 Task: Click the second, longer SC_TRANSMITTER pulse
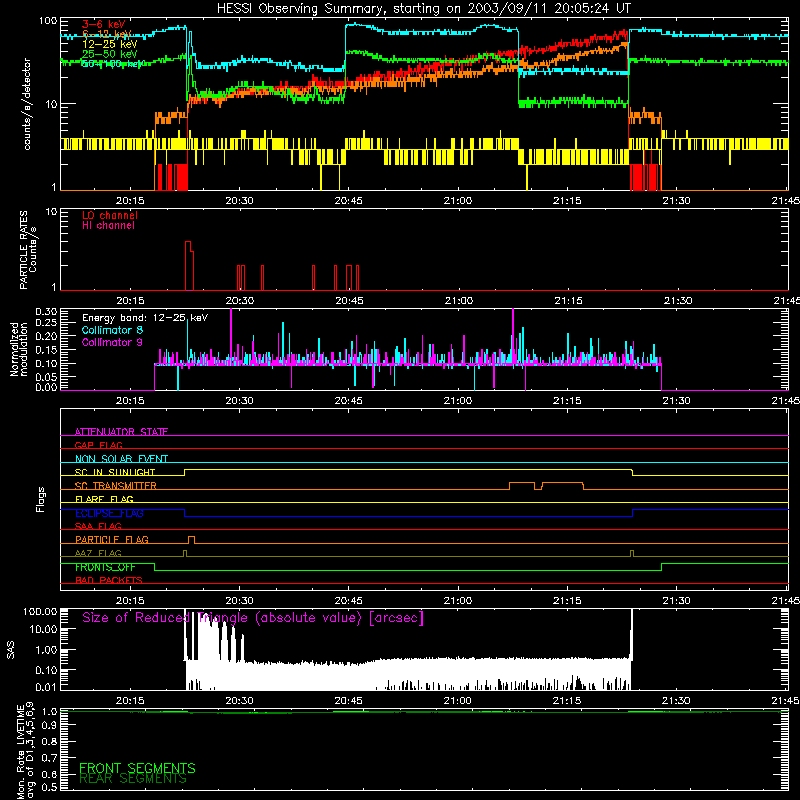(562, 485)
